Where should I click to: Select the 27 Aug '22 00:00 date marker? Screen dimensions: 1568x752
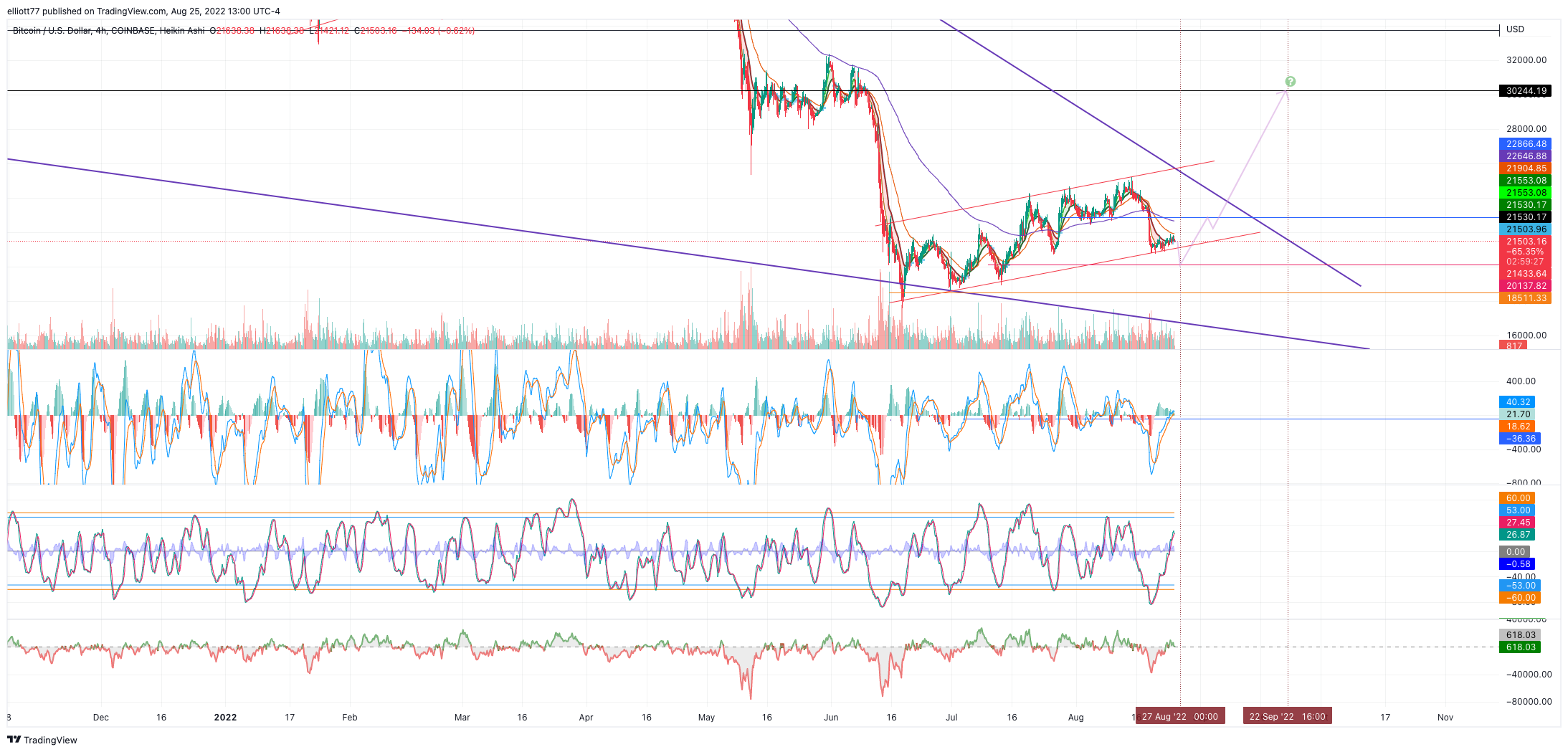pos(1180,716)
